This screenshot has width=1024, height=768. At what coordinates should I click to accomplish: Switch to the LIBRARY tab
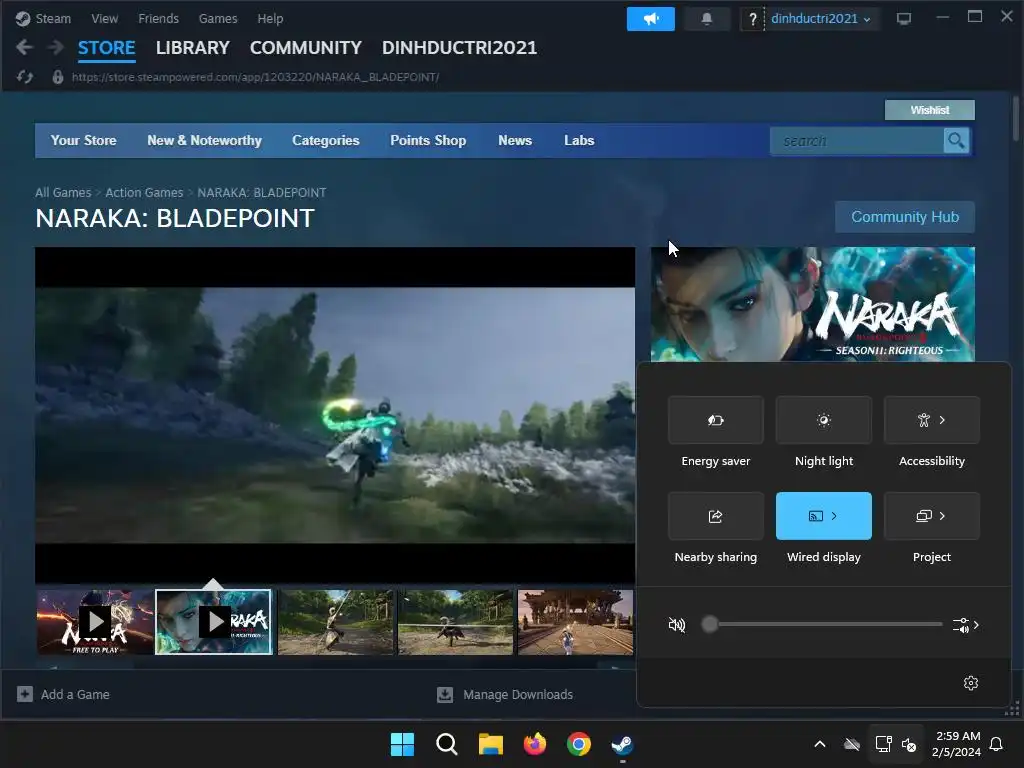(x=193, y=48)
